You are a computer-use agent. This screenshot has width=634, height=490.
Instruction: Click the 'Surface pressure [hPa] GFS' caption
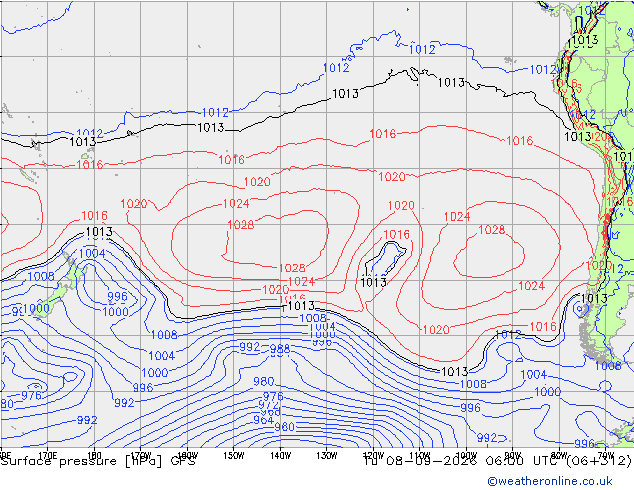tap(98, 461)
